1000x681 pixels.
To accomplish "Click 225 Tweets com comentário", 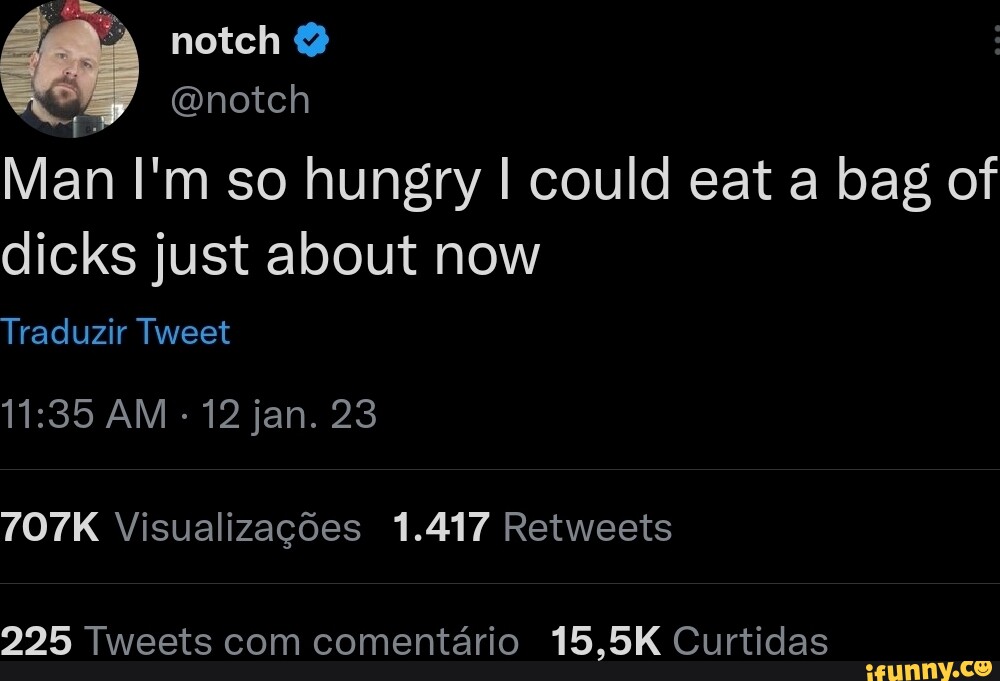I will point(260,640).
